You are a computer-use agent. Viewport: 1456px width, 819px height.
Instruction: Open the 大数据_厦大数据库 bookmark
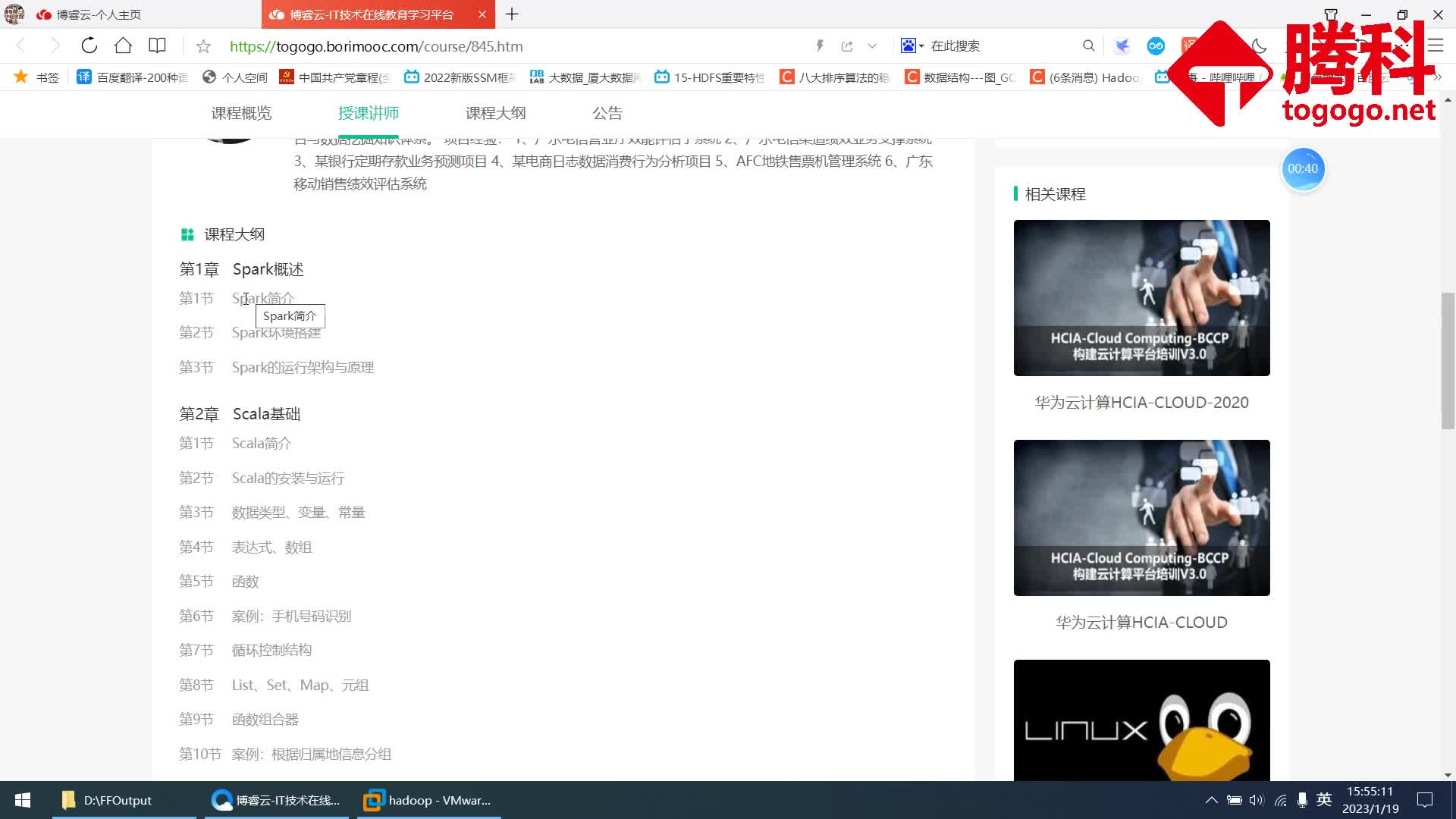click(x=585, y=77)
